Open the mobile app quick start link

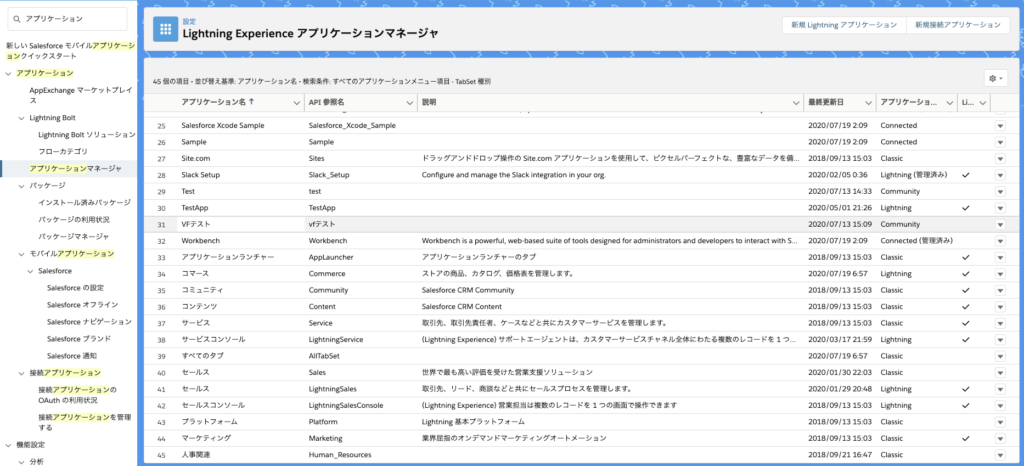(x=70, y=51)
